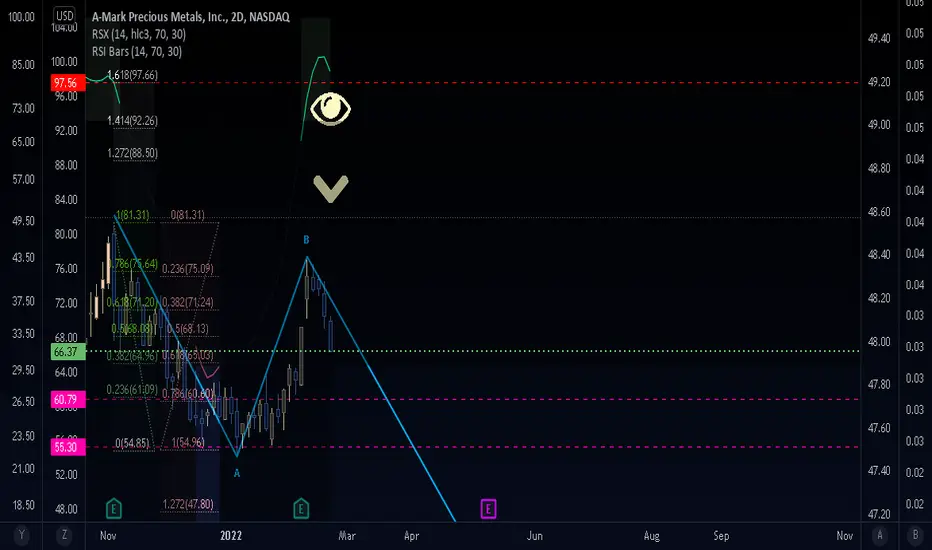Select the wave label B above the peak

[306, 240]
